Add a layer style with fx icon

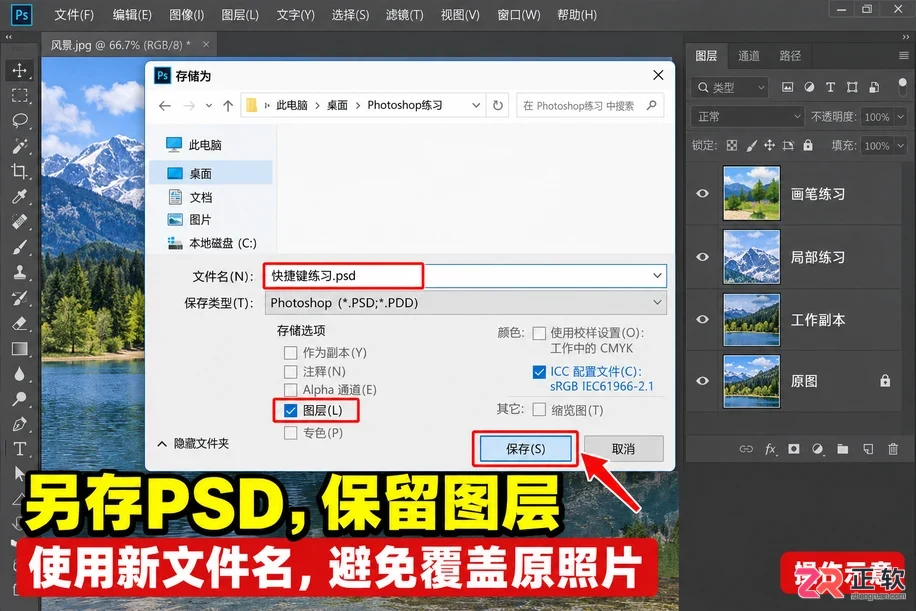click(771, 449)
